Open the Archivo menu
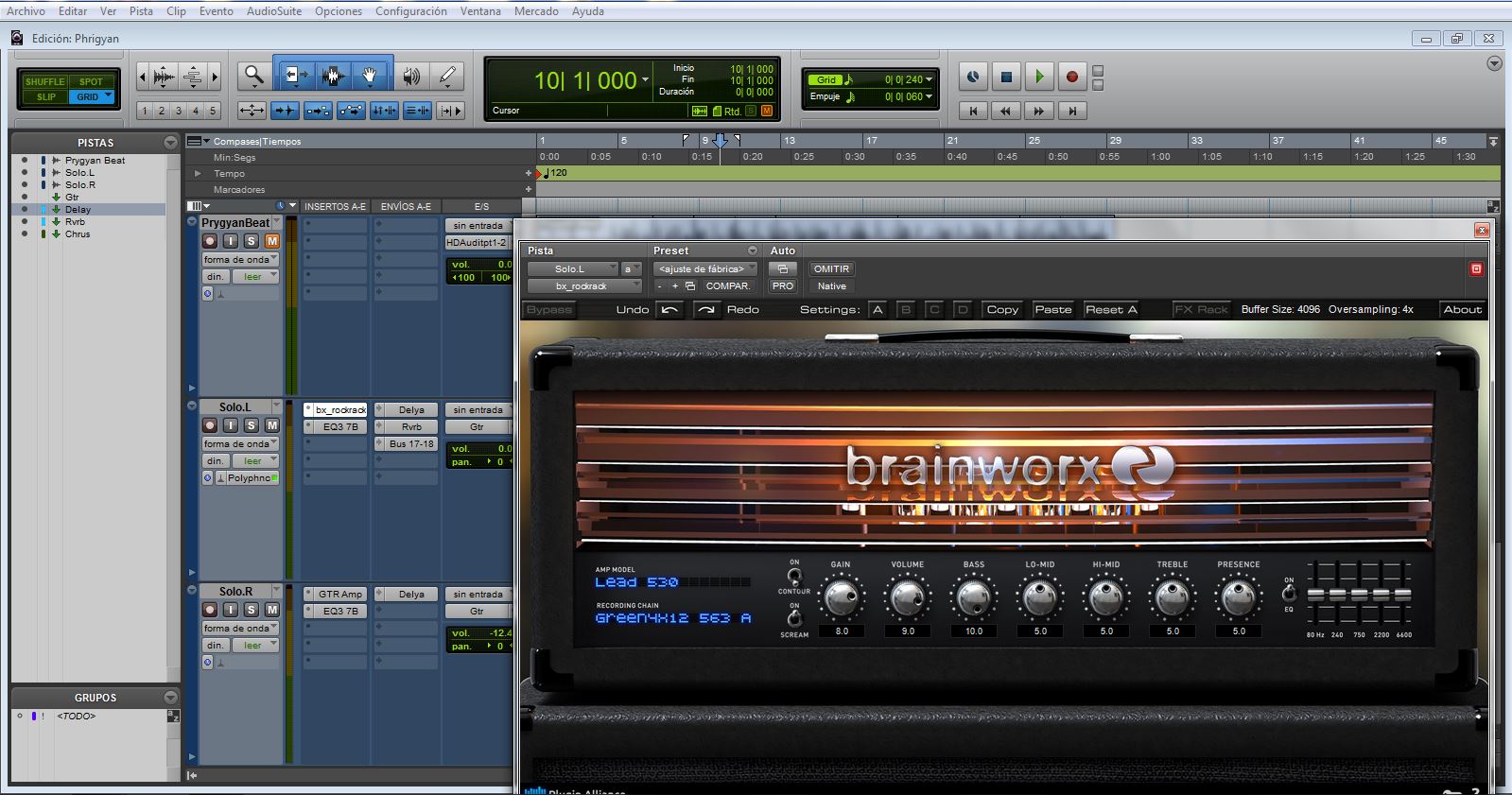 click(26, 11)
